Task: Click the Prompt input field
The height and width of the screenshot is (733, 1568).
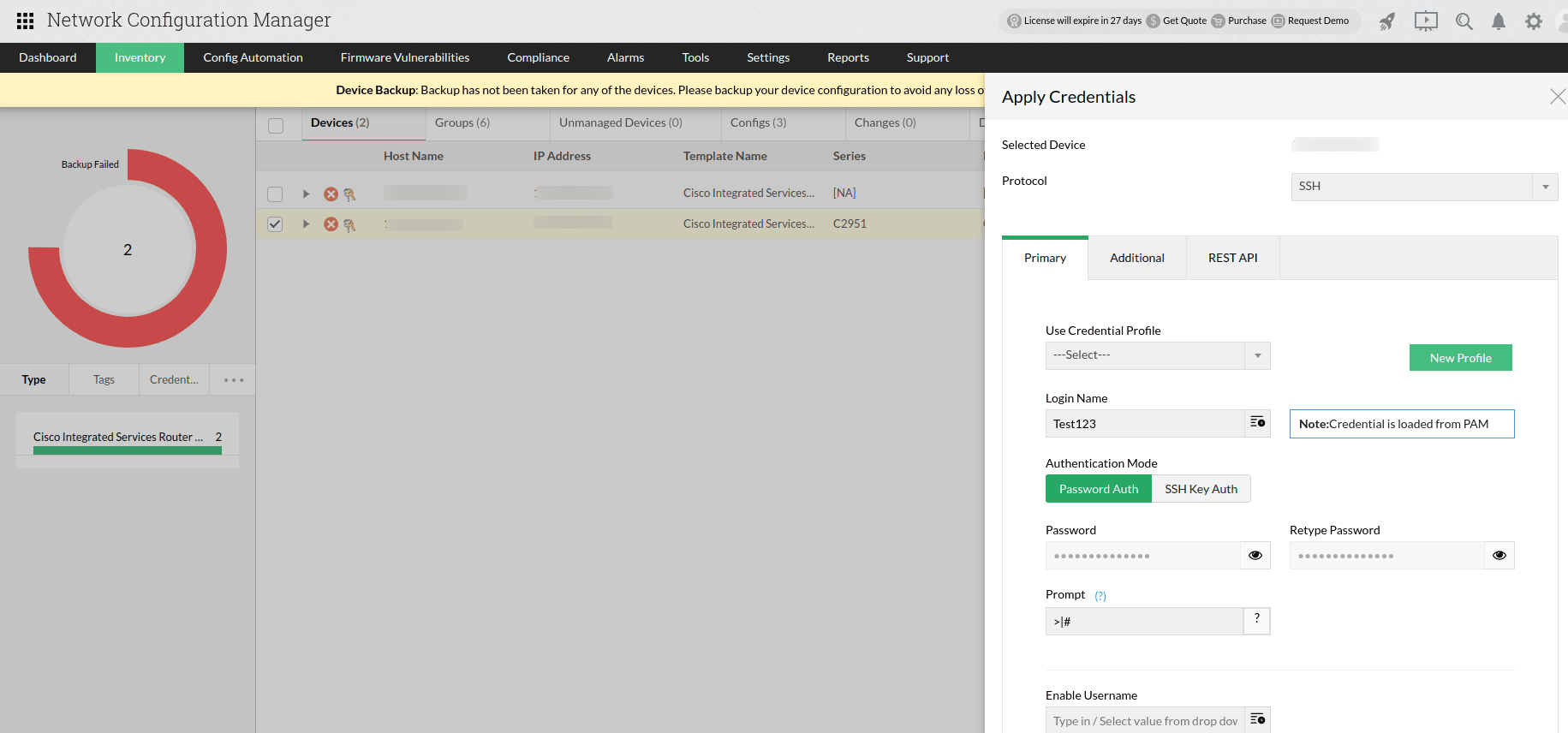Action: pos(1144,622)
